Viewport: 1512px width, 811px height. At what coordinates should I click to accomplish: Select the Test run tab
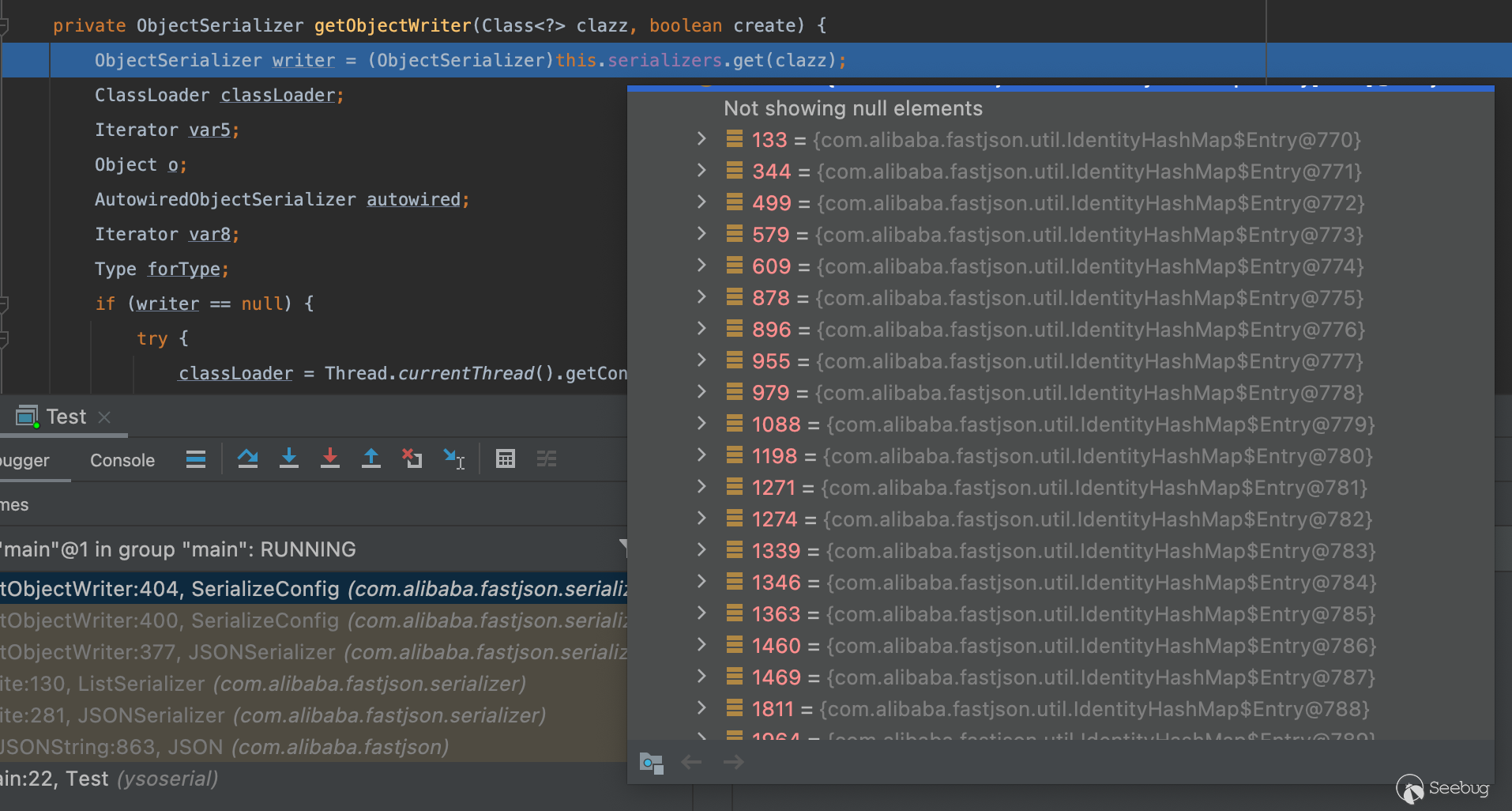[66, 417]
